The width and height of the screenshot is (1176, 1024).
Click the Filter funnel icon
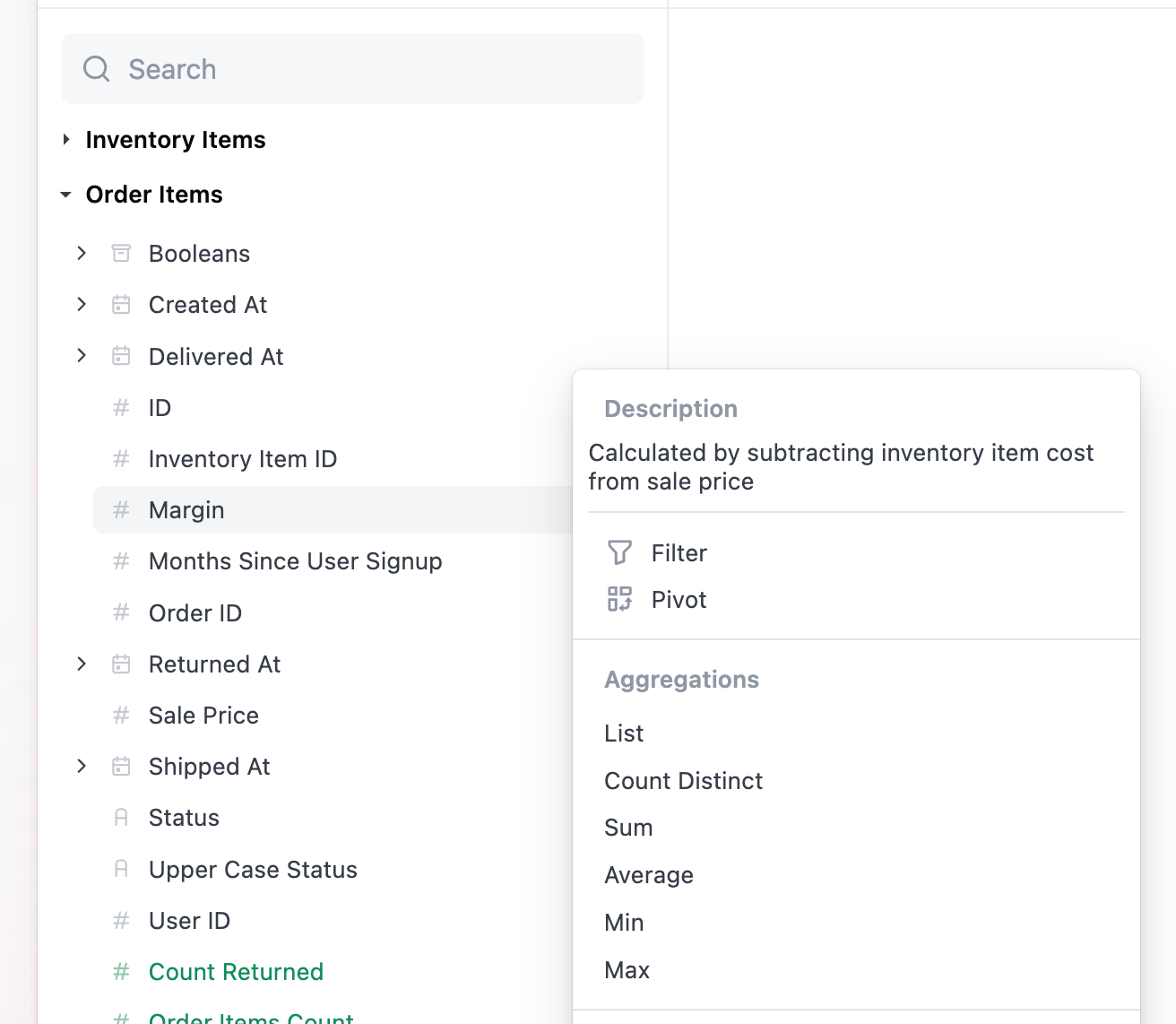click(619, 552)
